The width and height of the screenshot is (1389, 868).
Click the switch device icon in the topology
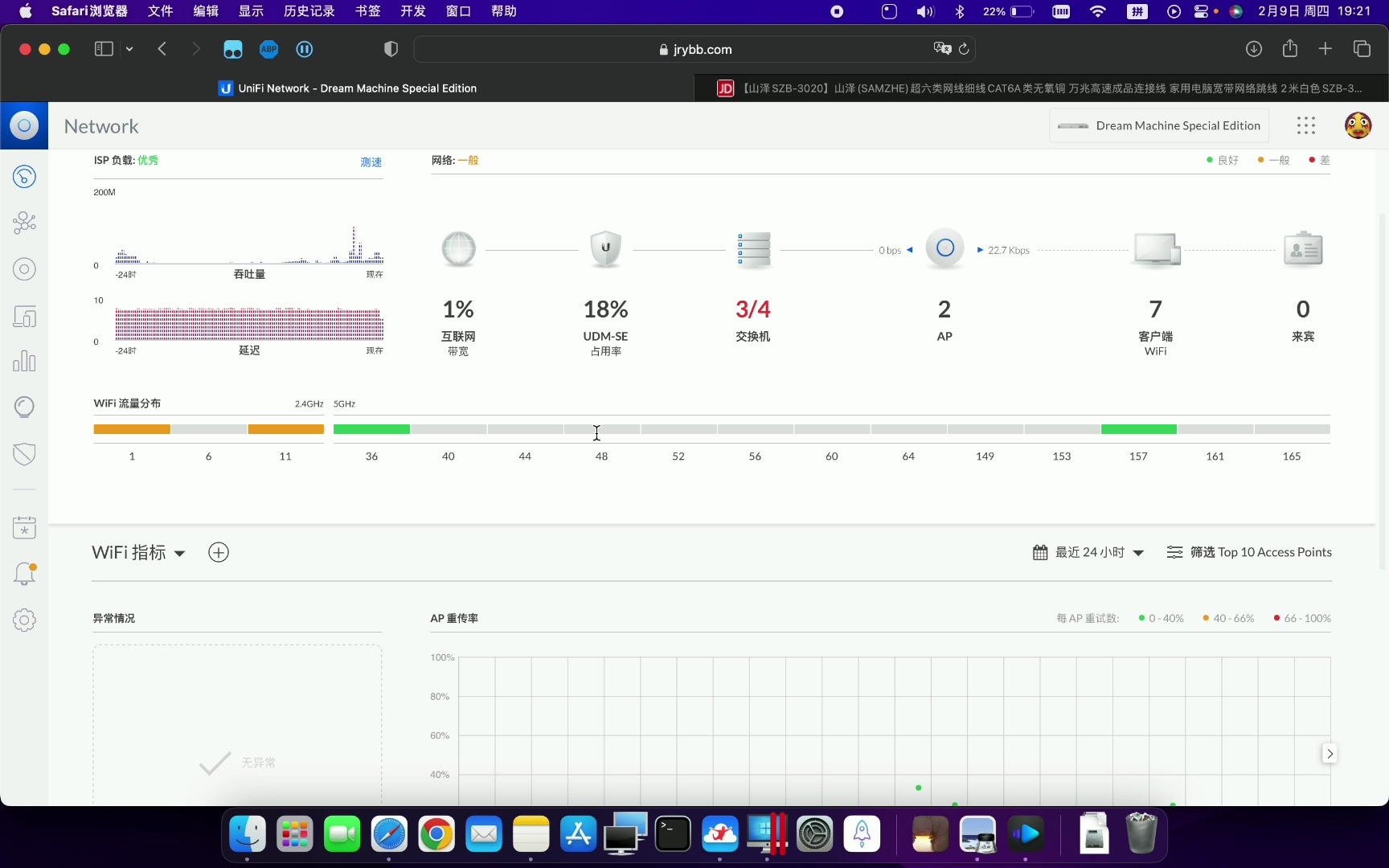click(x=753, y=249)
